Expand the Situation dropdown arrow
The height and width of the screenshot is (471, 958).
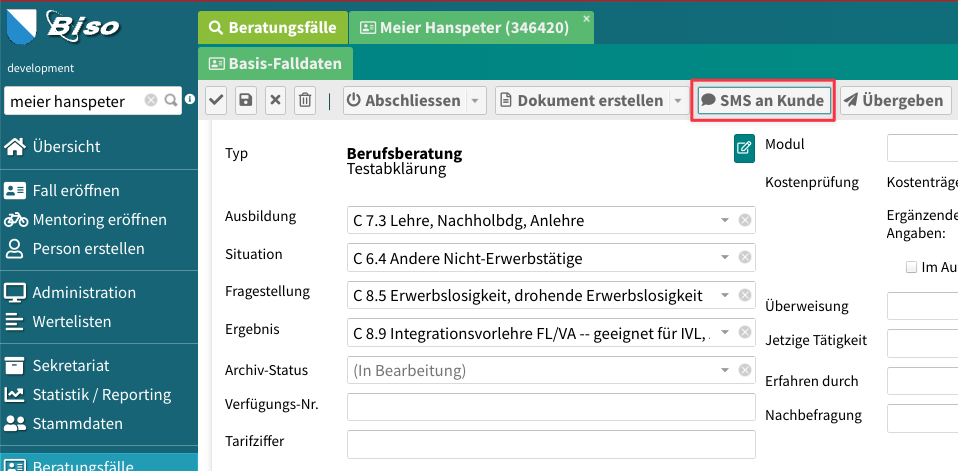coord(725,258)
